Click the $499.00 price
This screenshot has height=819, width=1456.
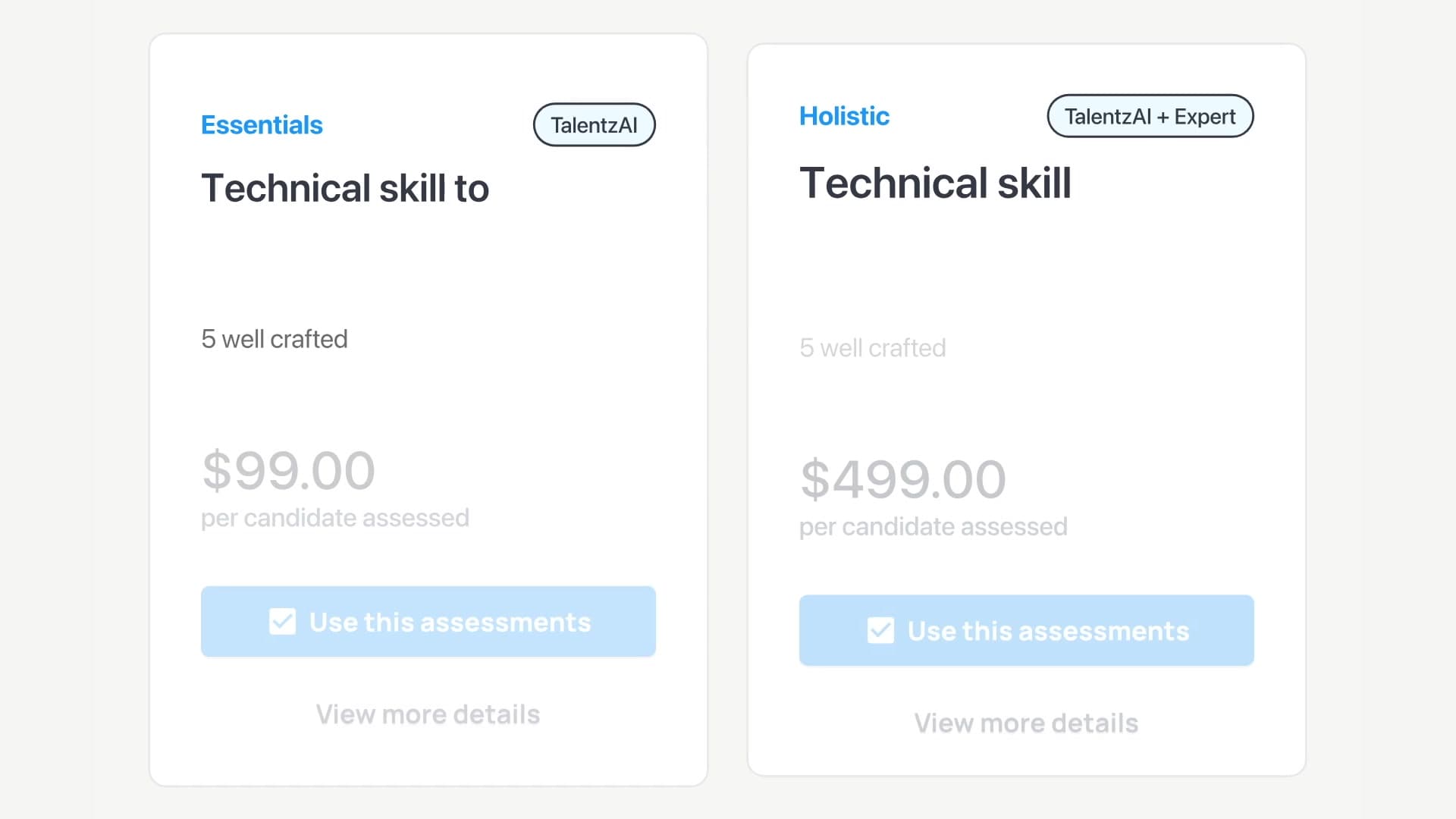[x=902, y=480]
